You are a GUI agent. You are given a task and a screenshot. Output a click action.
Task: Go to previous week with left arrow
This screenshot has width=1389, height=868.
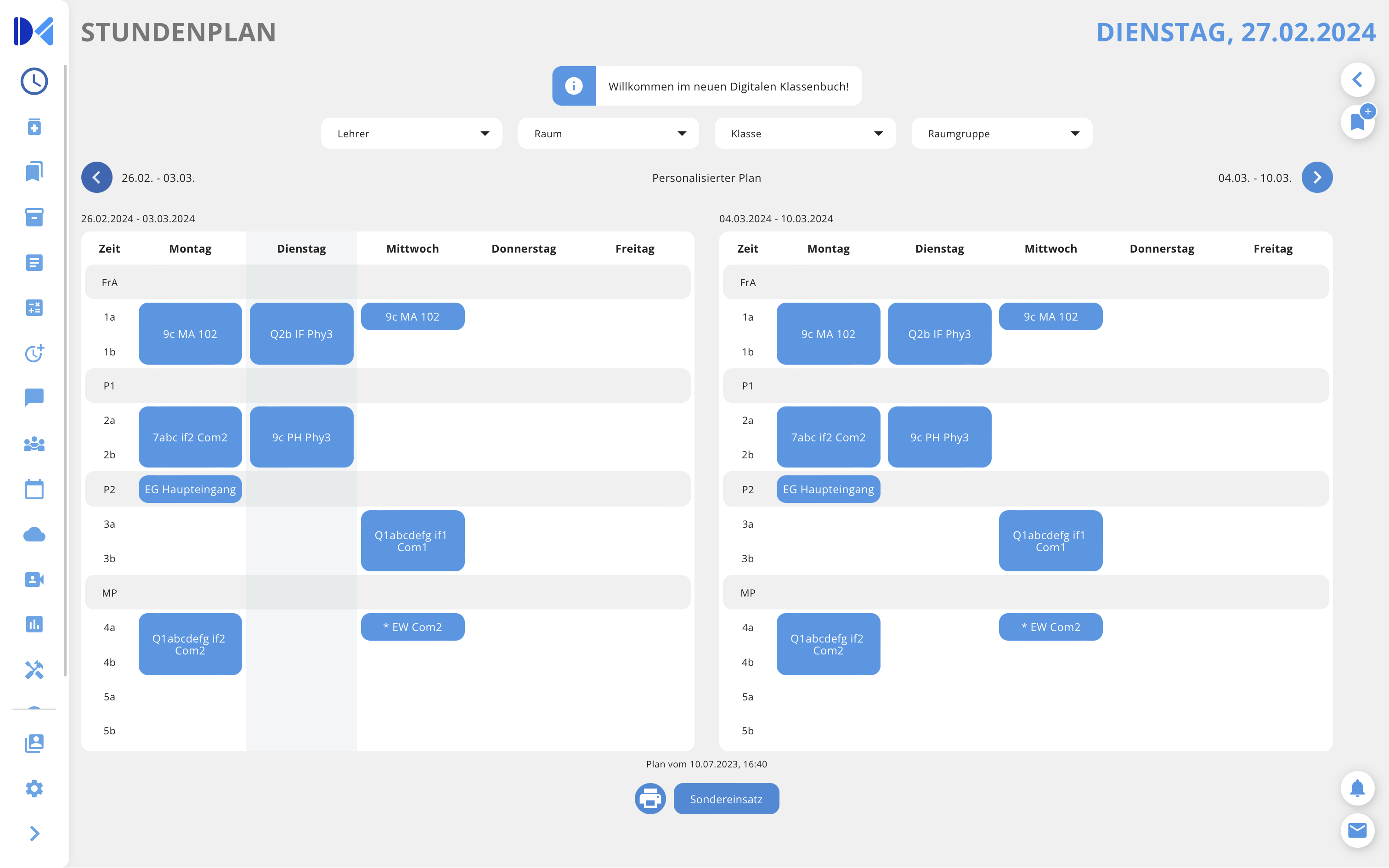pyautogui.click(x=96, y=177)
